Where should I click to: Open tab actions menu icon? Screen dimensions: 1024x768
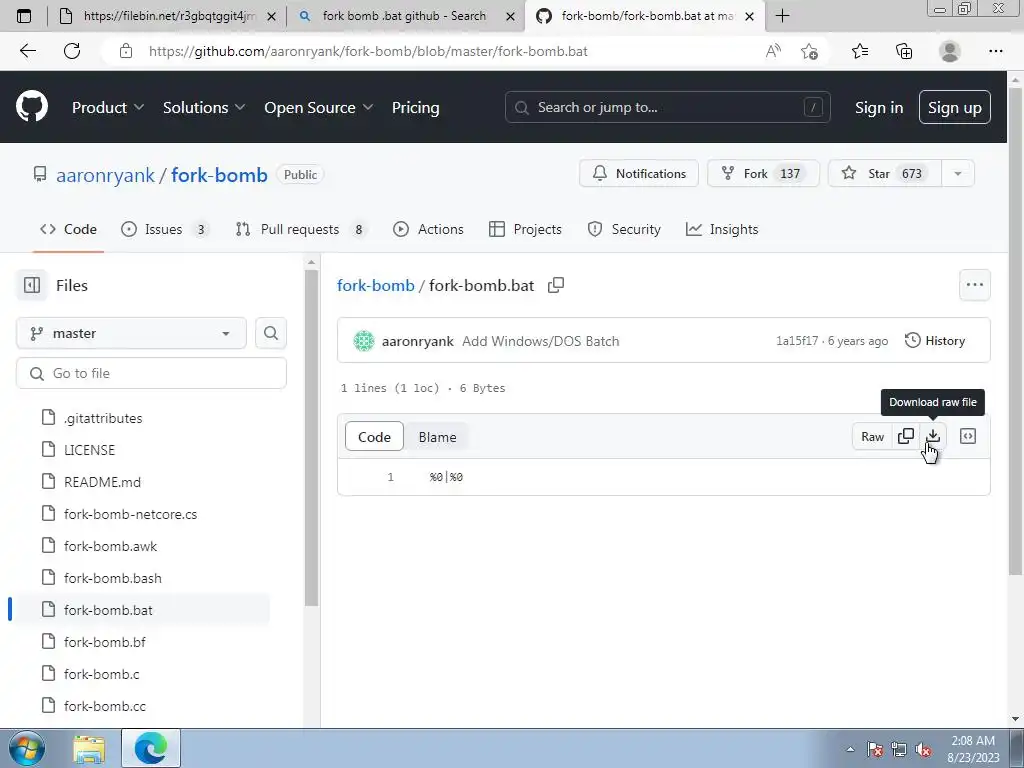[x=24, y=16]
